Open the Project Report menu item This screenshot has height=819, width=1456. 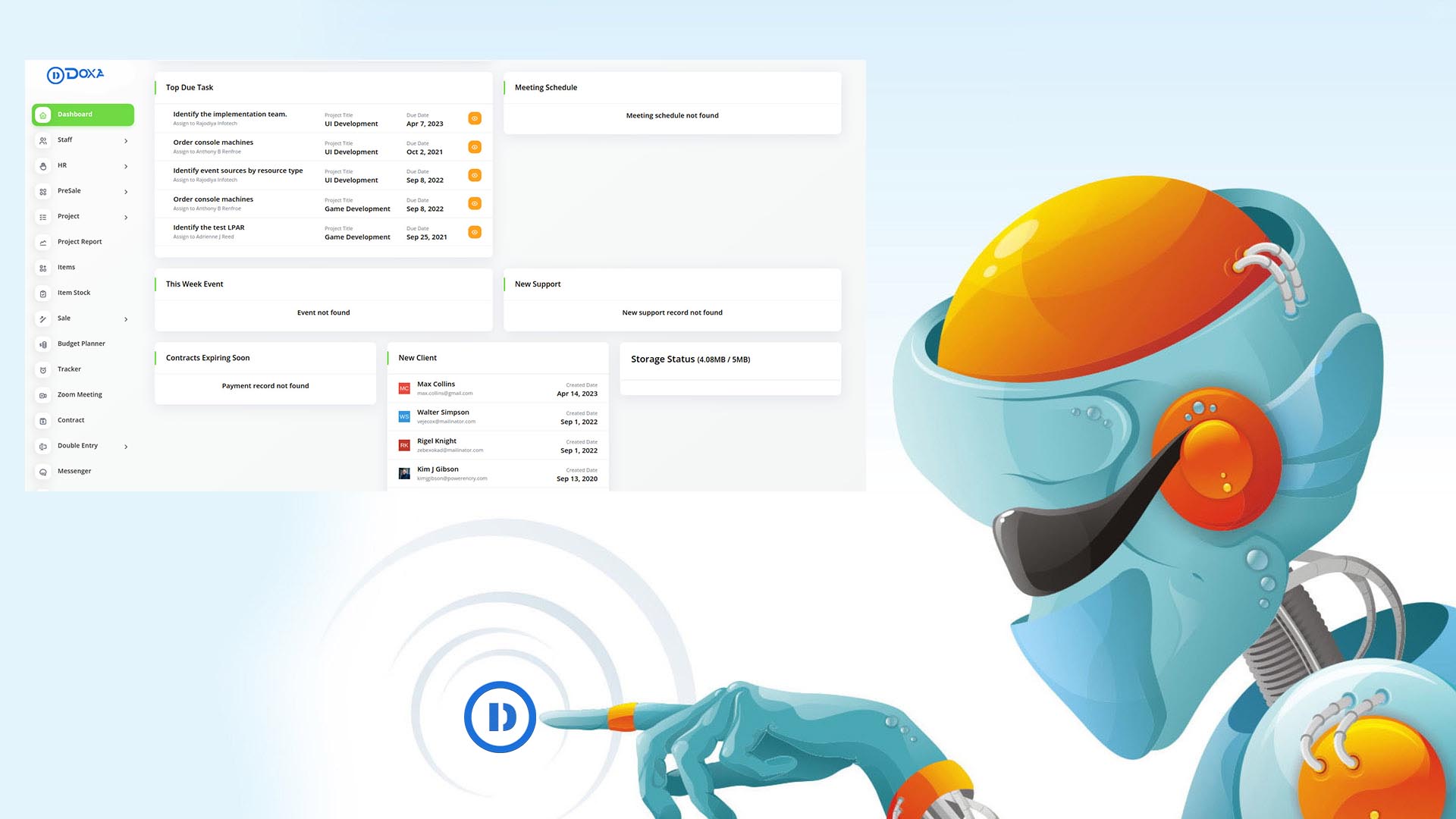coord(80,242)
